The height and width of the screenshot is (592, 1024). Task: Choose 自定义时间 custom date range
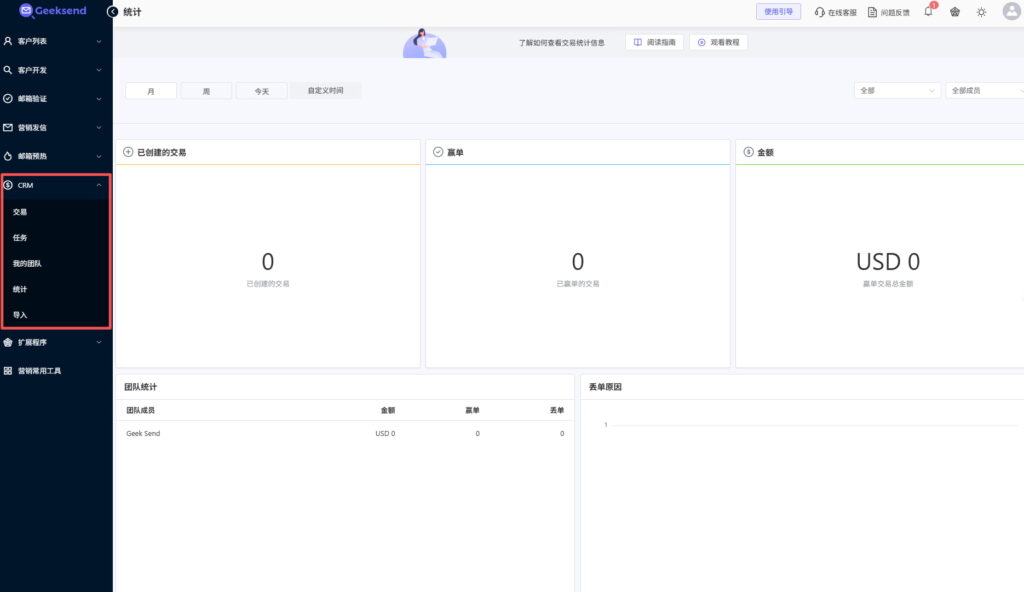325,91
